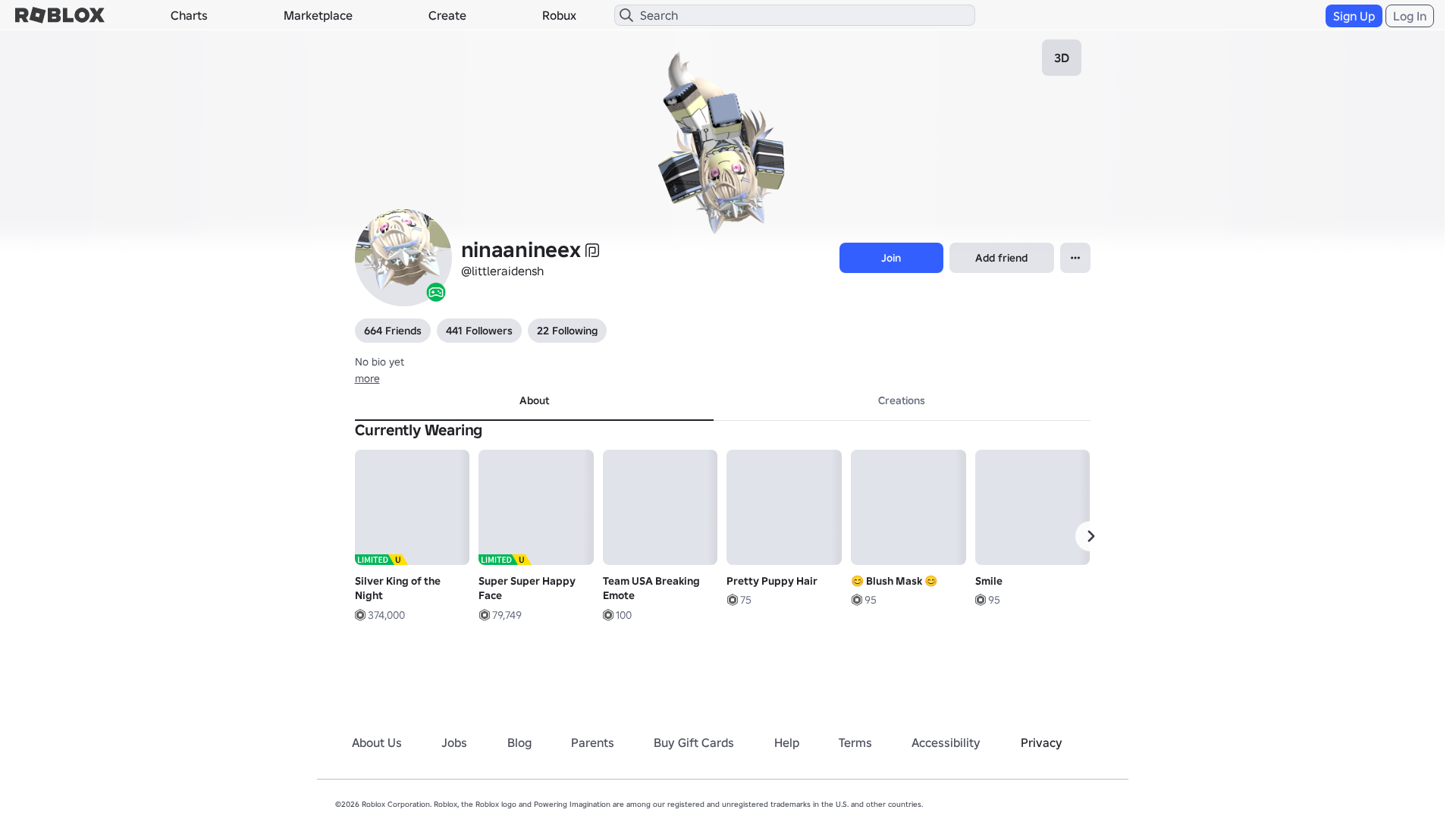Screen dimensions: 1456x819
Task: Click the Log In button
Action: [x=1410, y=16]
